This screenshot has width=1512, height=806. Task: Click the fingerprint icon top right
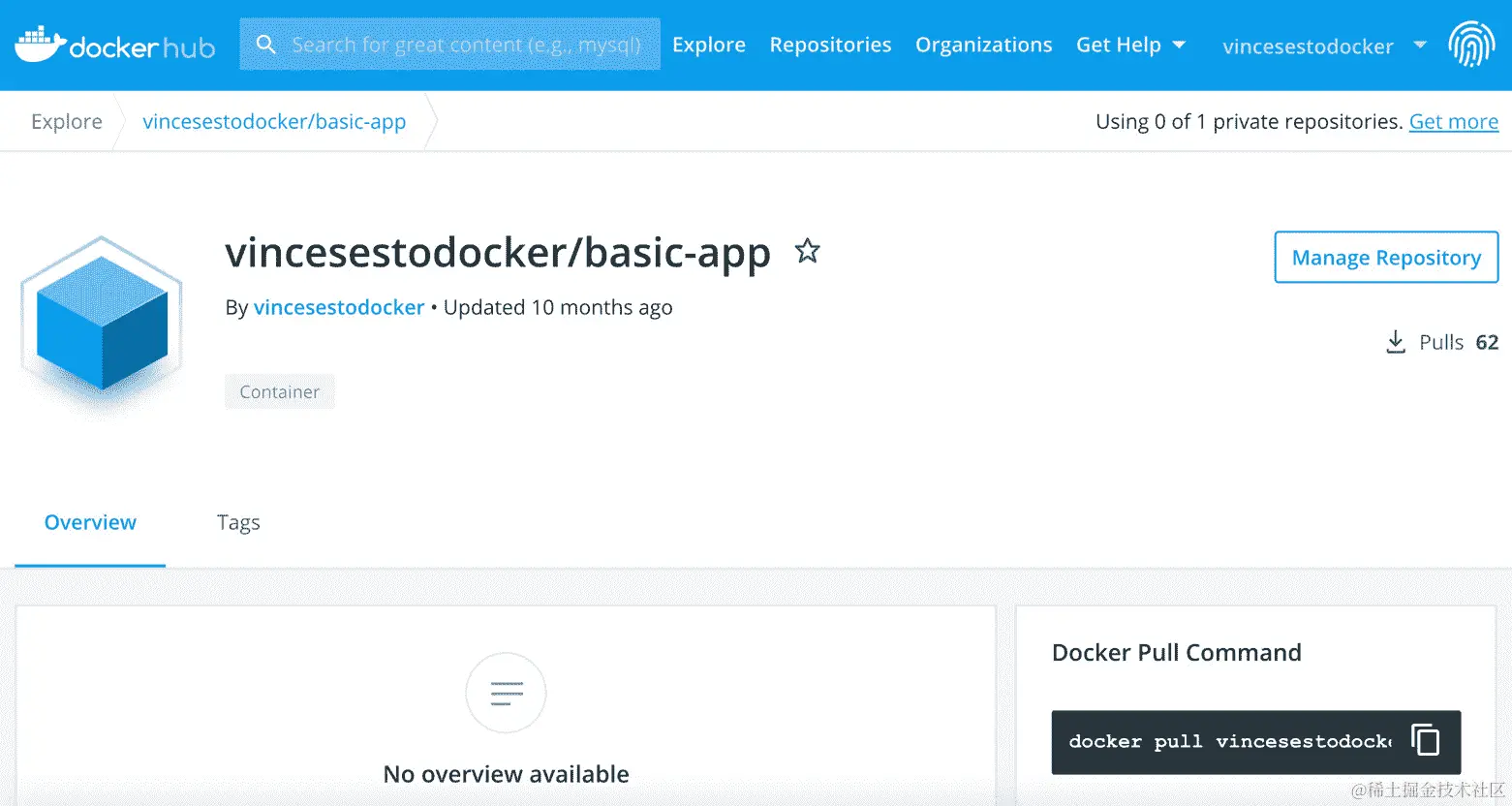pos(1471,44)
